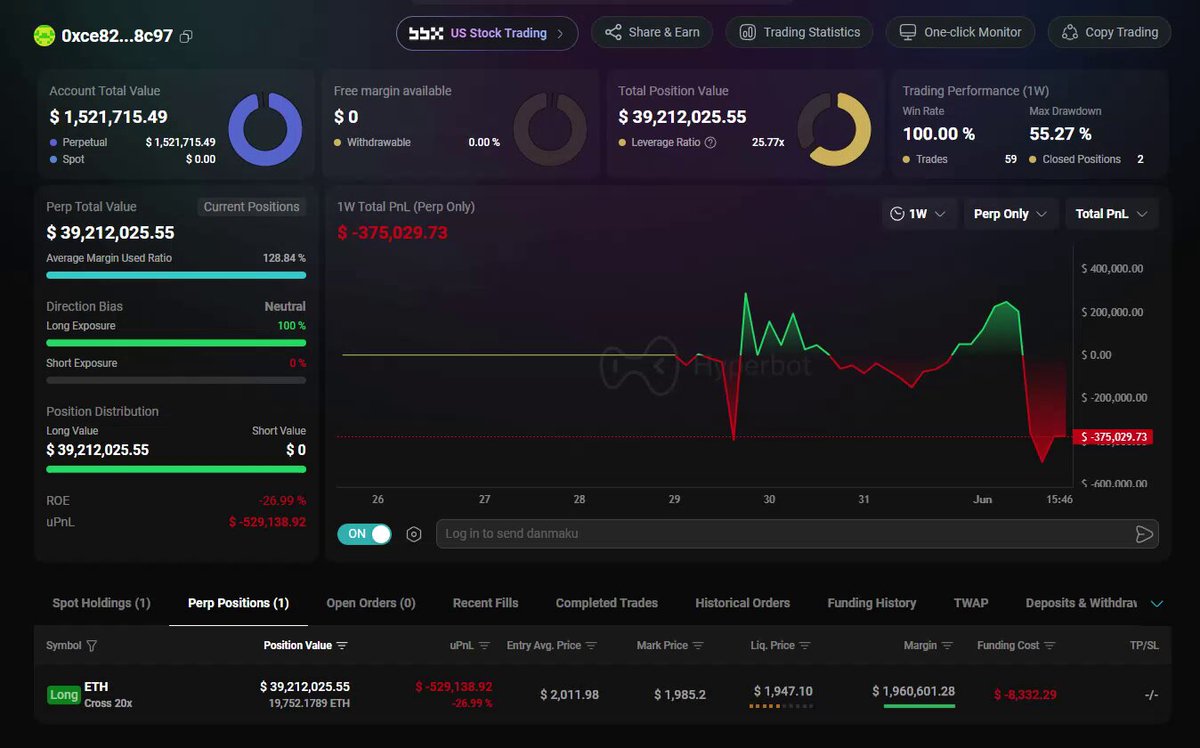1200x748 pixels.
Task: Click Deposits & Withdrawals tab
Action: (x=1080, y=603)
